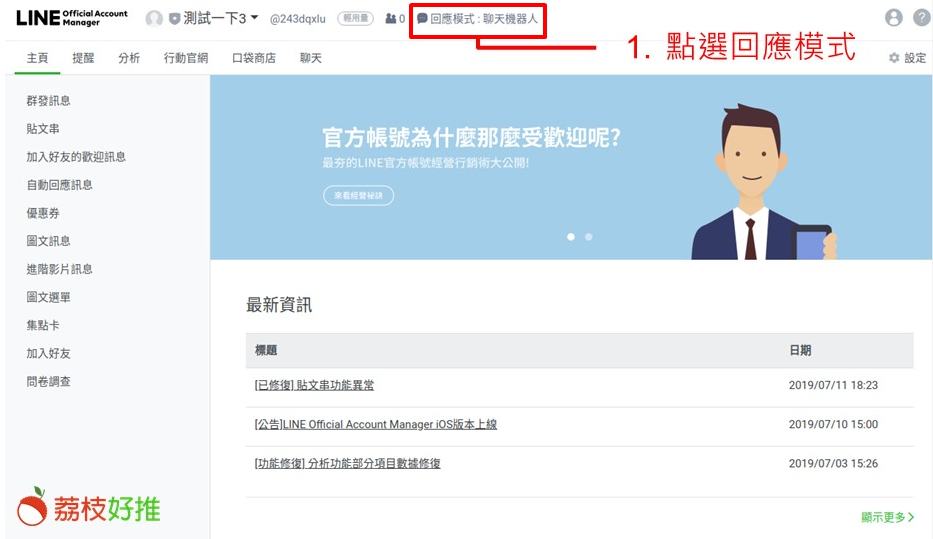
Task: Switch to the 分析 tab
Action: point(129,58)
